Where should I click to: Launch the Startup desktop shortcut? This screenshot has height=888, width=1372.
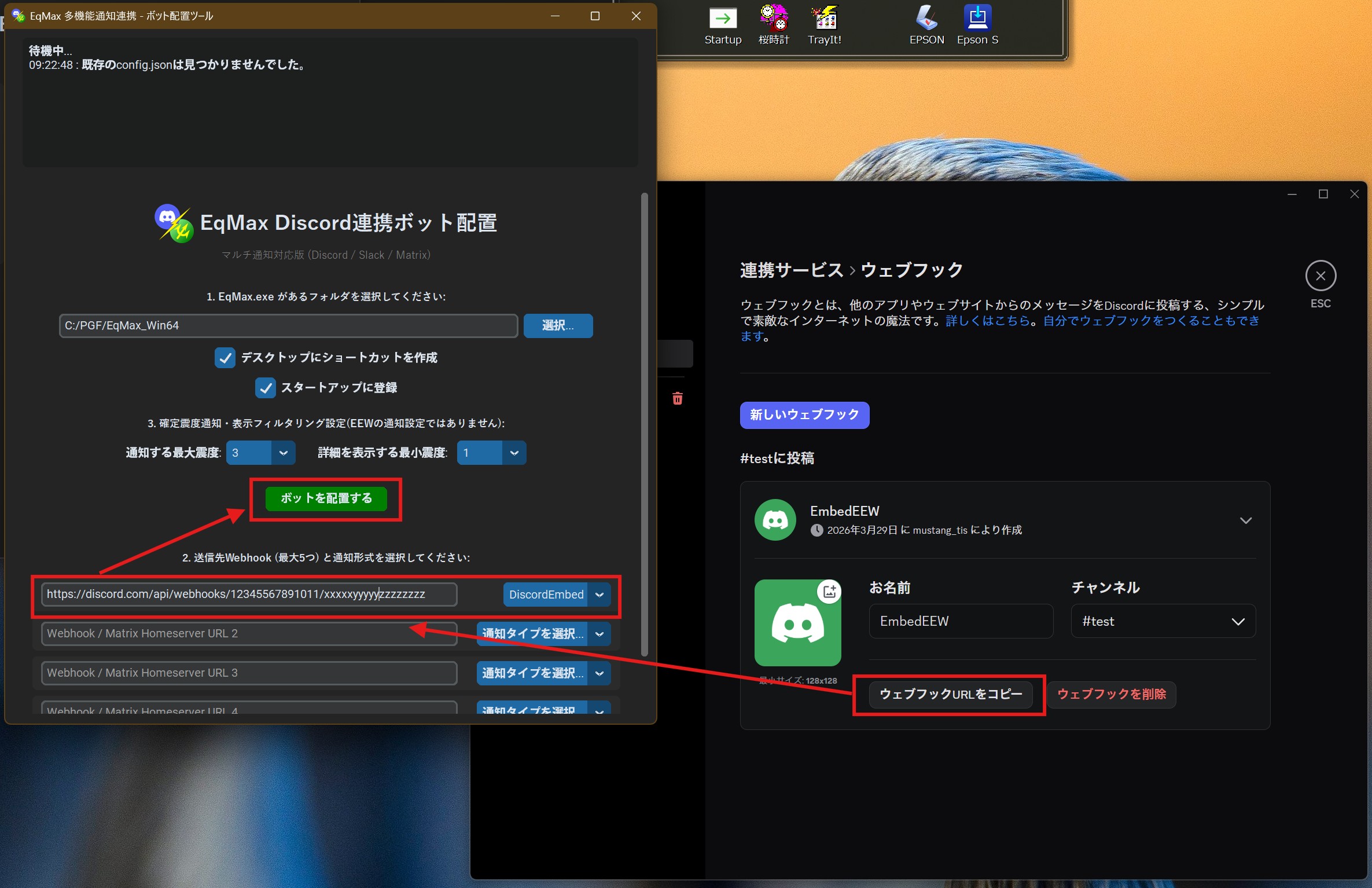(723, 19)
